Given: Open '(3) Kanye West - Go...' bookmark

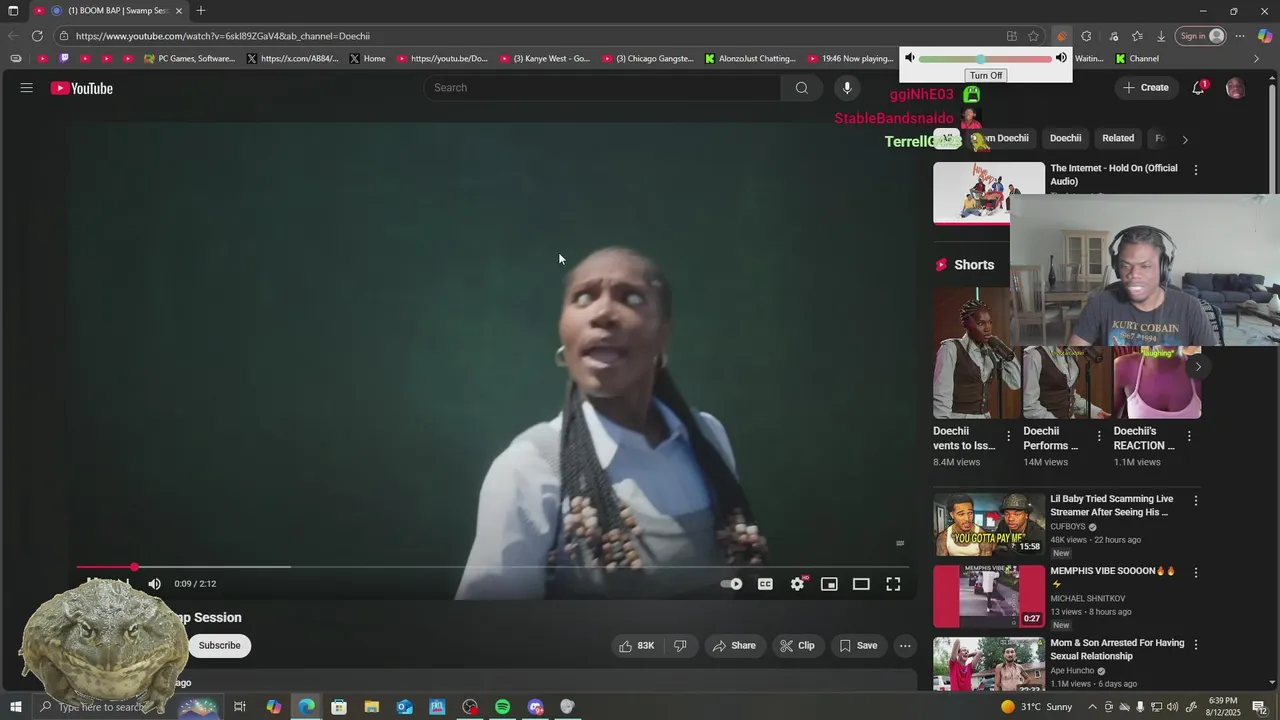Looking at the screenshot, I should tap(544, 59).
